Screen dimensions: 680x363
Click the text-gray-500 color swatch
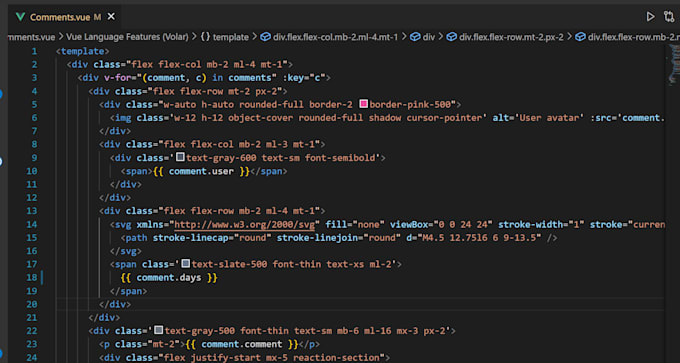159,330
